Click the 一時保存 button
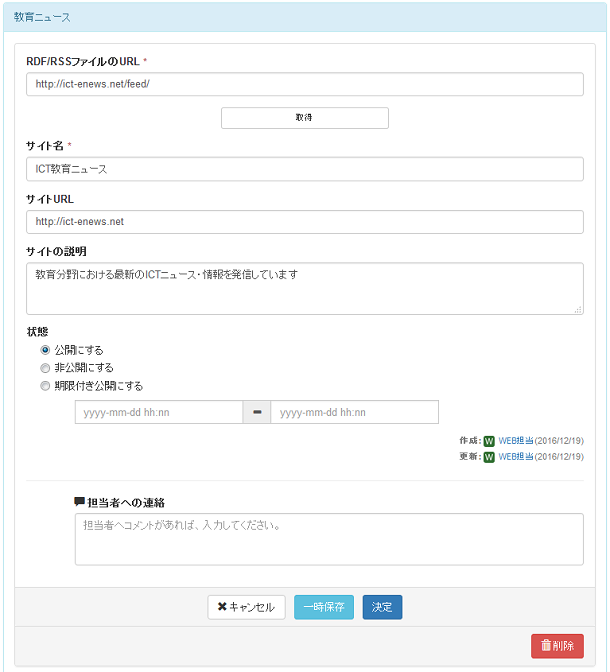610x672 pixels. tap(324, 607)
